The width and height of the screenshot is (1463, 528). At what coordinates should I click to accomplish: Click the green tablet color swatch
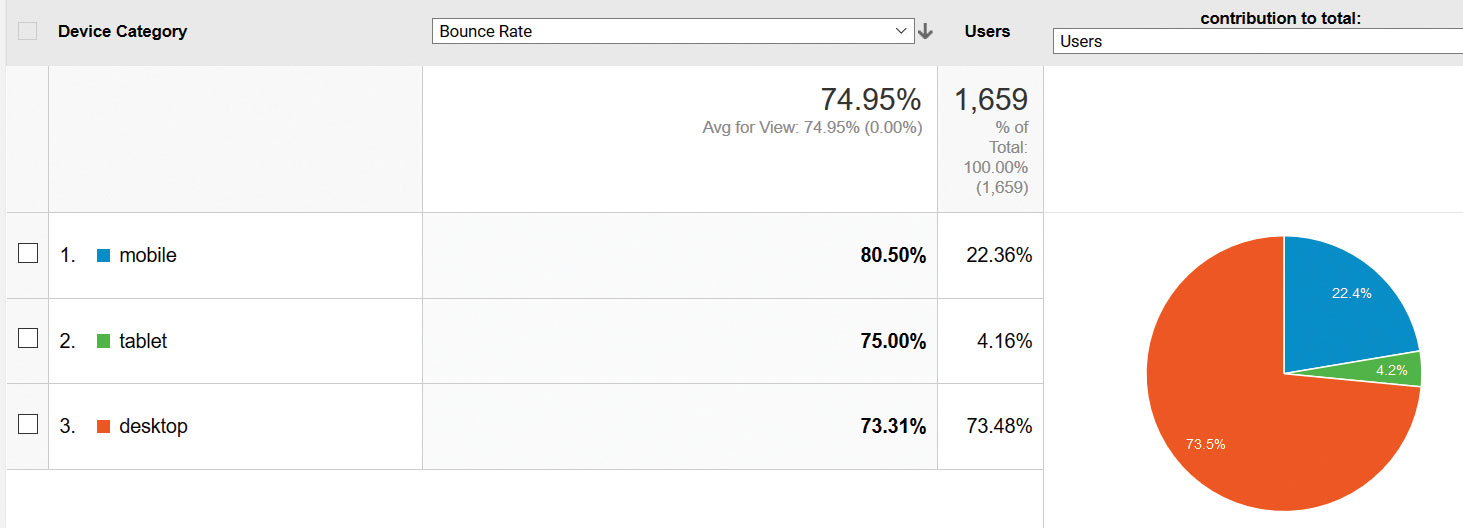(103, 341)
